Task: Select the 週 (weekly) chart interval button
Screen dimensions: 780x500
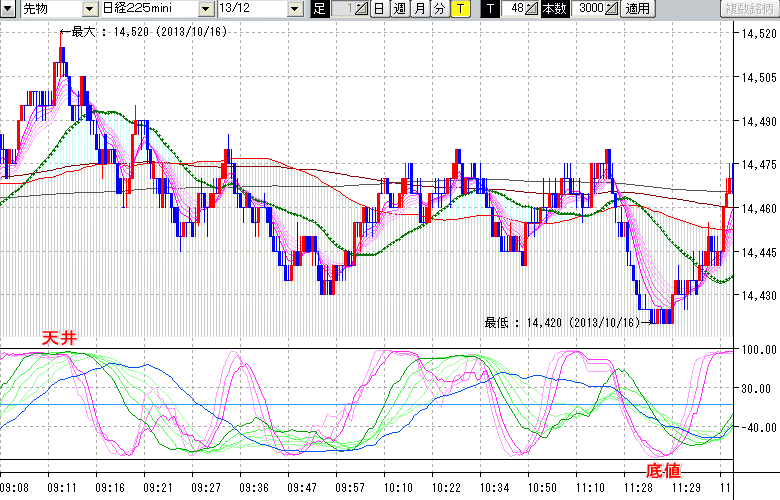Action: click(399, 9)
